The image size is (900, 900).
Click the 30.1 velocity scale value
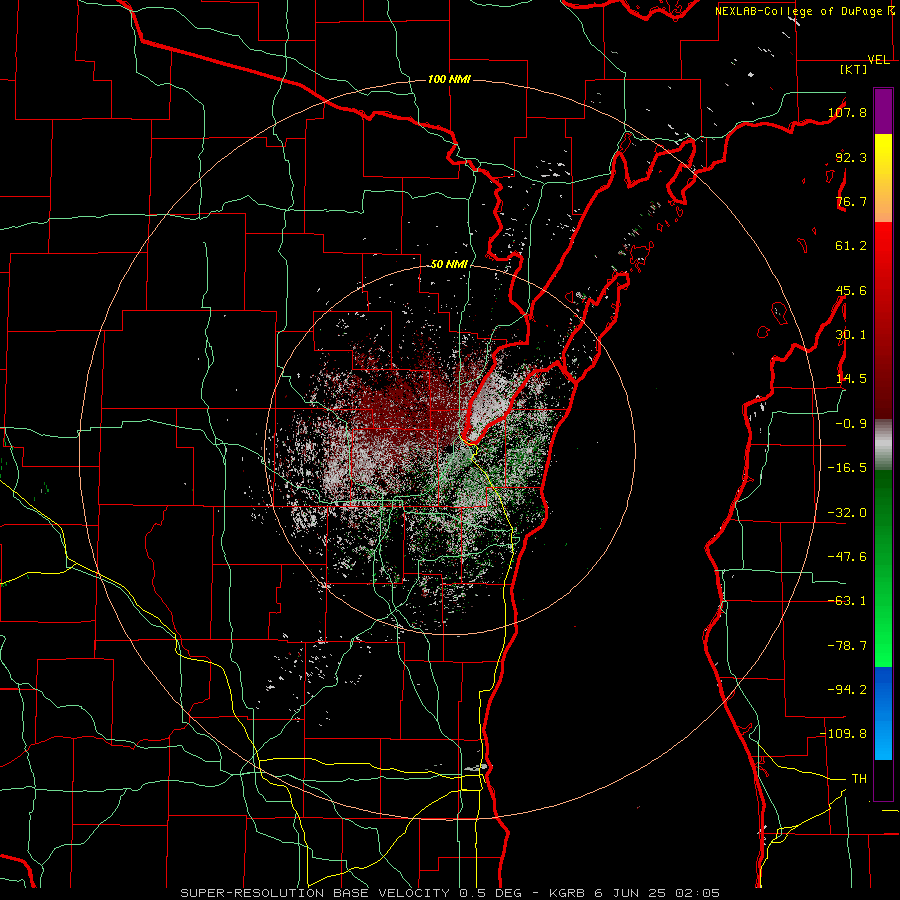coord(851,335)
